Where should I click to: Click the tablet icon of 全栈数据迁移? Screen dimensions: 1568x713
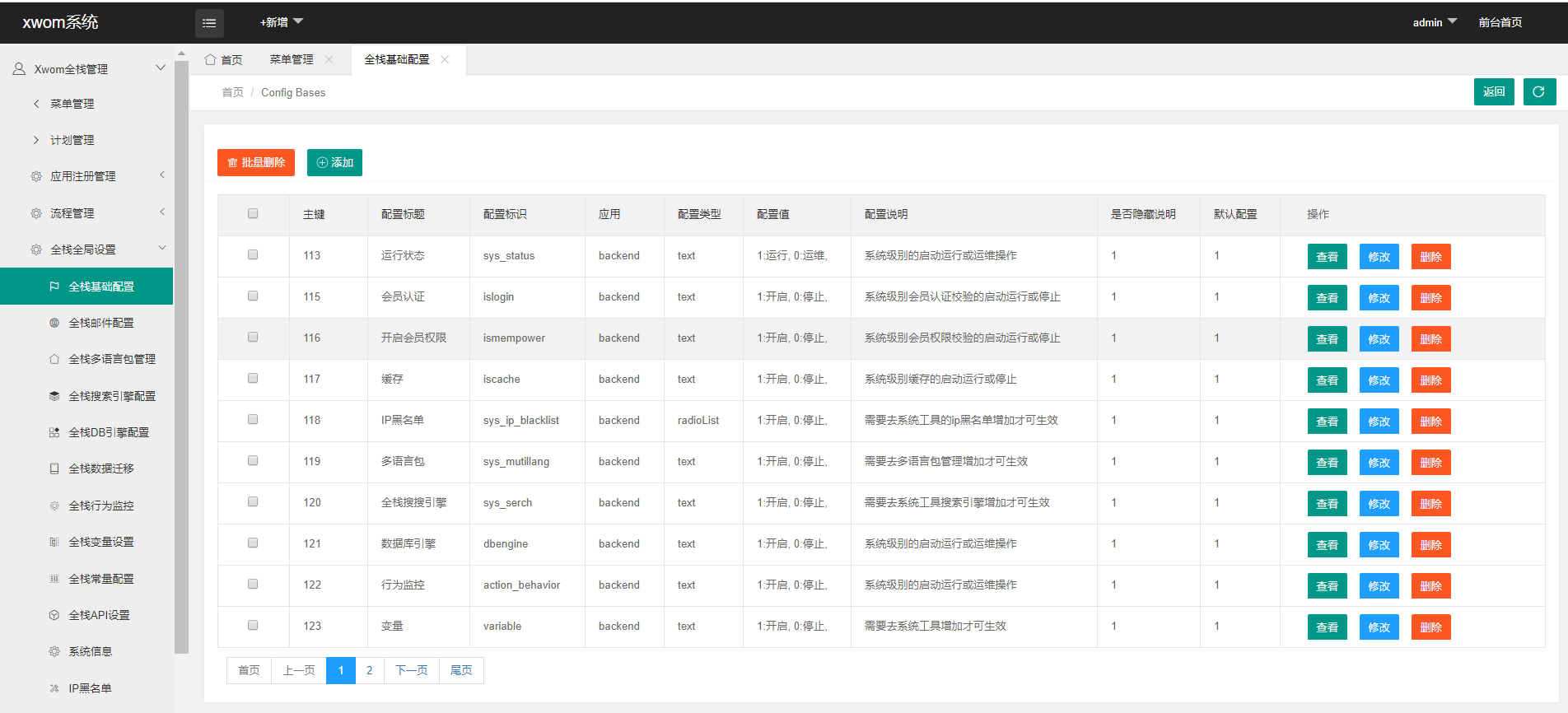tap(54, 468)
